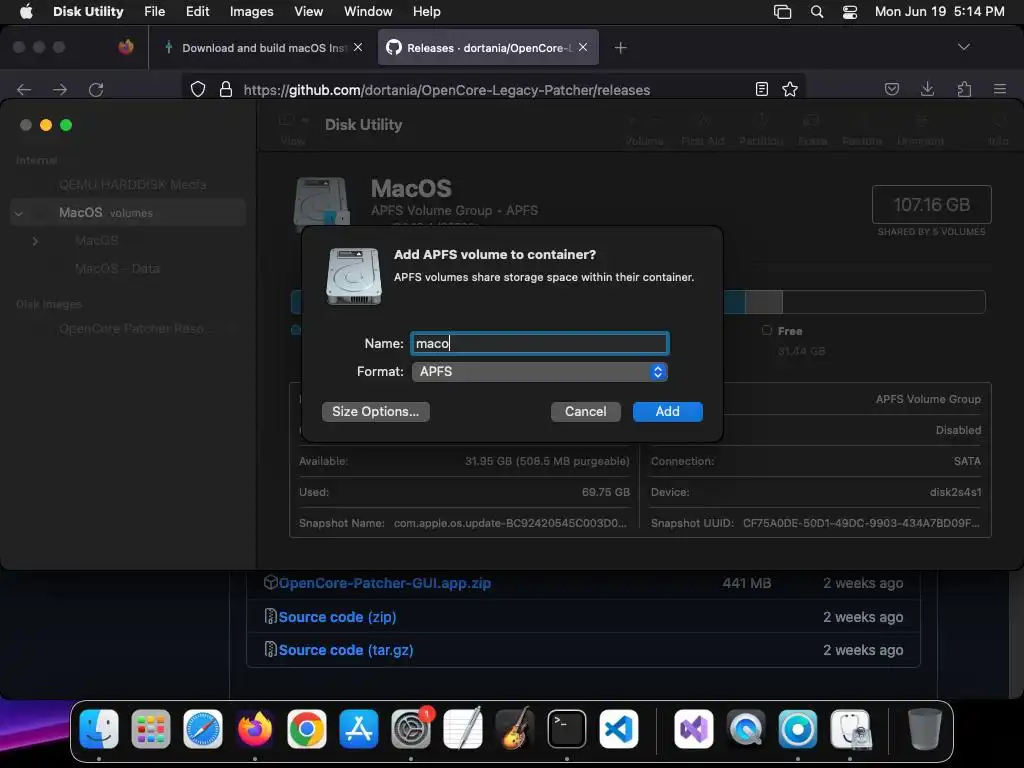1024x768 pixels.
Task: Open the File menu
Action: point(154,12)
